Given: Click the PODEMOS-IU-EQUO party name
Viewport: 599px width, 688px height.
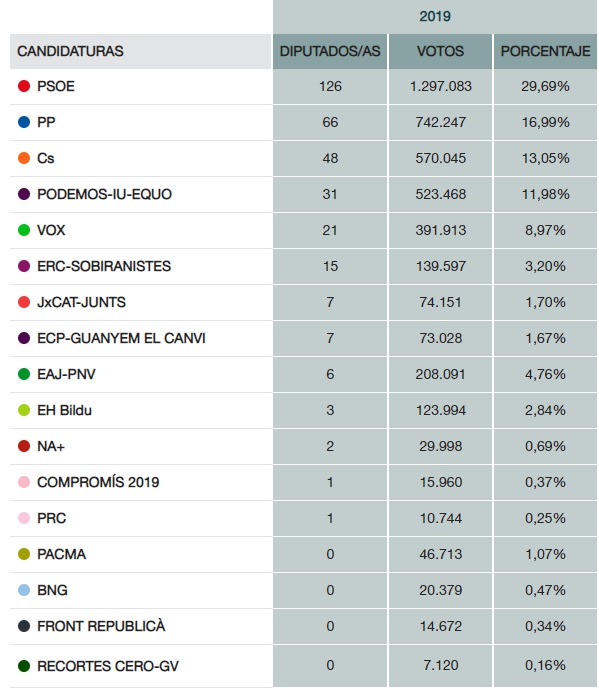Looking at the screenshot, I should 104,194.
